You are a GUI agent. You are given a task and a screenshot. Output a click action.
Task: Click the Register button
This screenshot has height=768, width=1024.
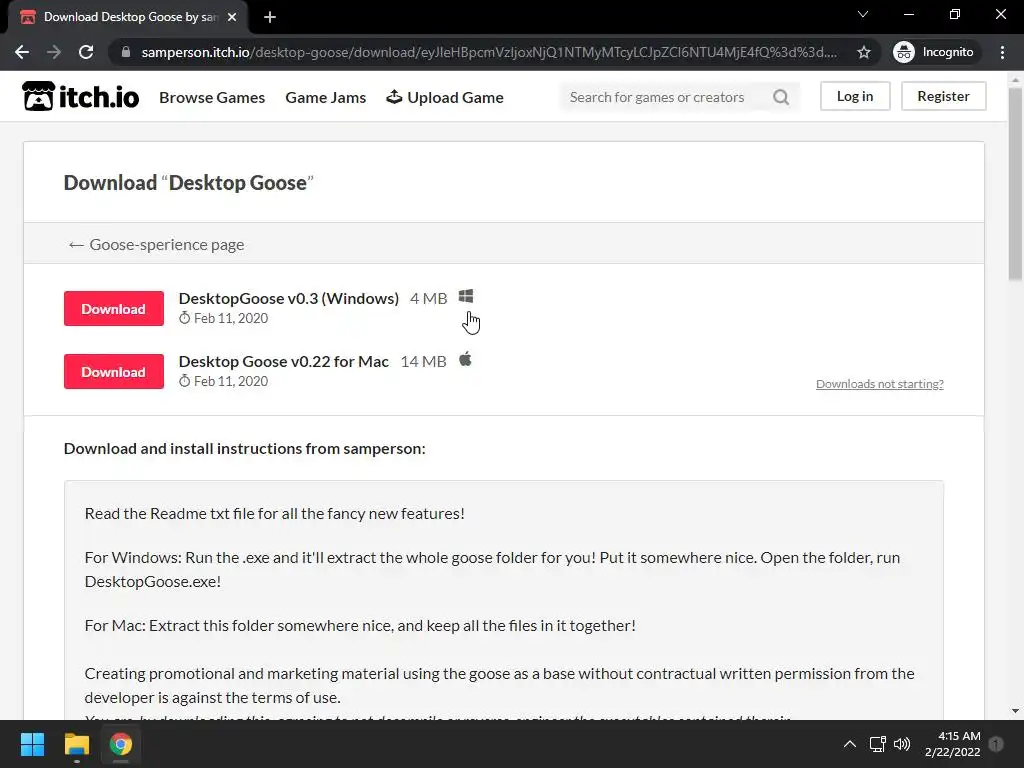tap(943, 96)
